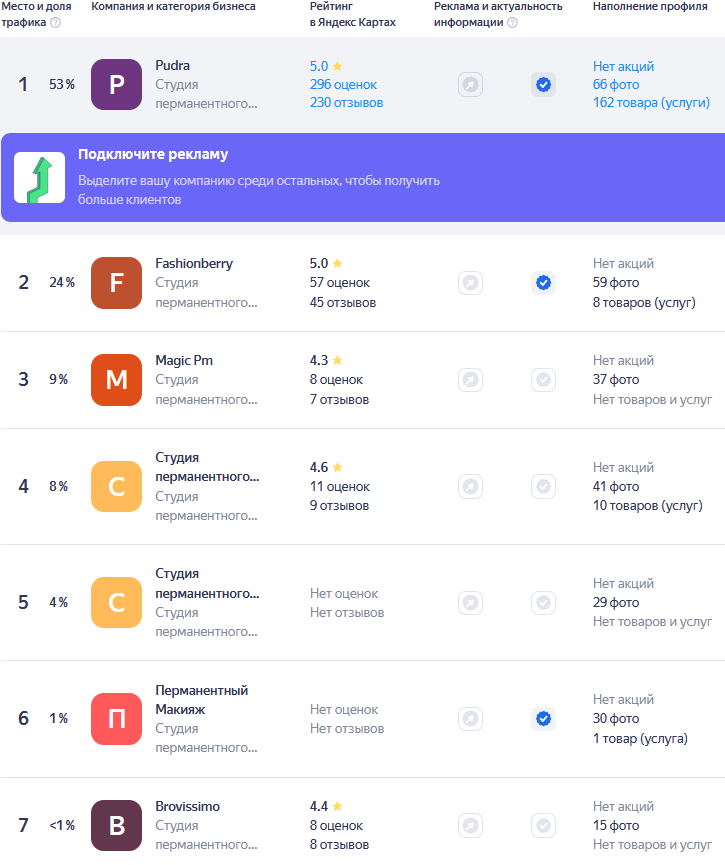Viewport: 725px width, 865px height.
Task: Click the help icon next to Реклама и актуальность информации
Action: point(512,23)
